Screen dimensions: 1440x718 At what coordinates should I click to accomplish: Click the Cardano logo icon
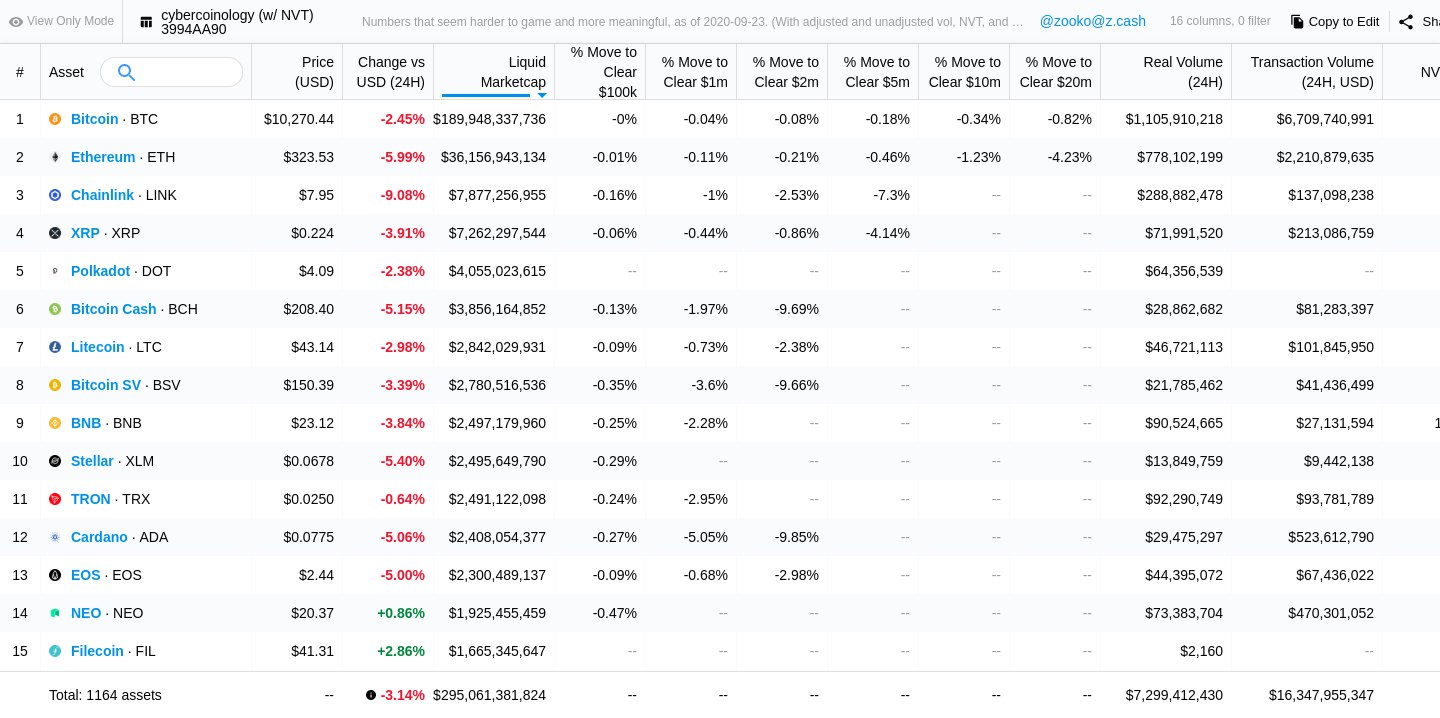click(x=55, y=537)
